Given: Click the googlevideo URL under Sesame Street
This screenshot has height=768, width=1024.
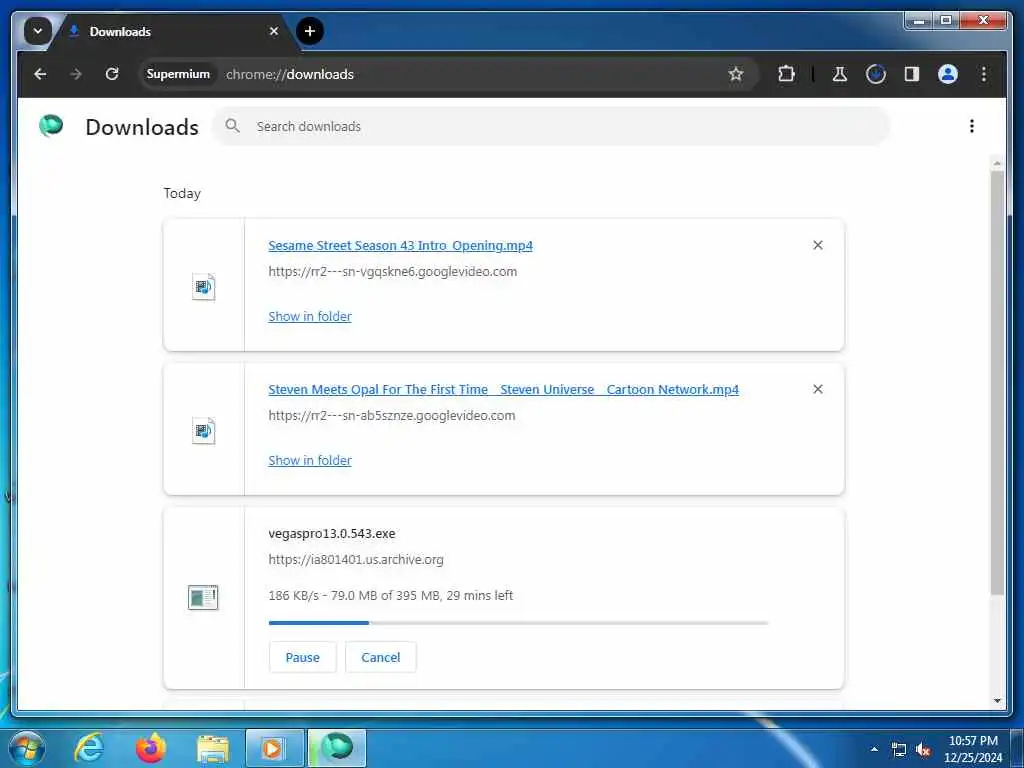Looking at the screenshot, I should 392,272.
